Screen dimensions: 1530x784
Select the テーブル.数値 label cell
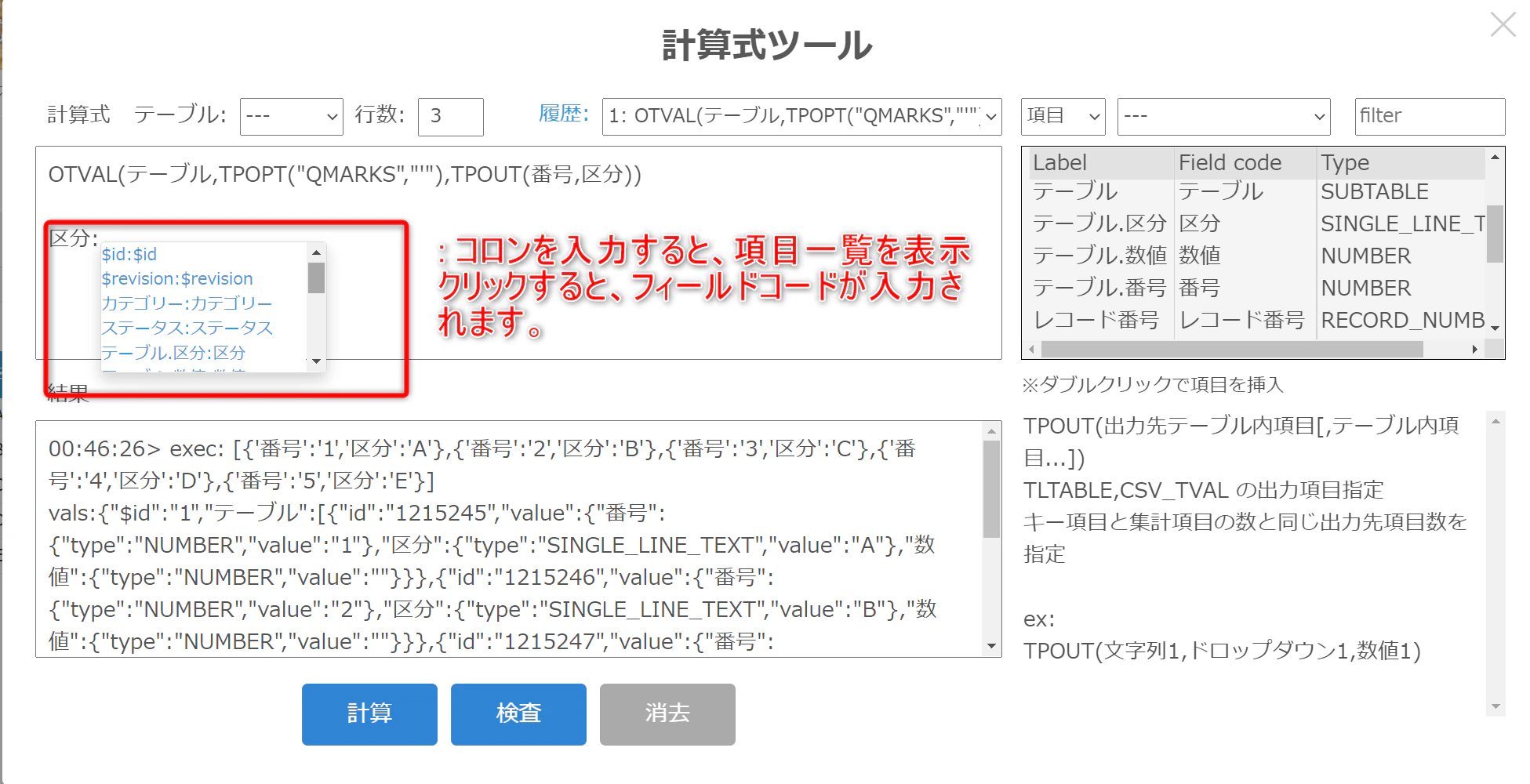point(1102,256)
